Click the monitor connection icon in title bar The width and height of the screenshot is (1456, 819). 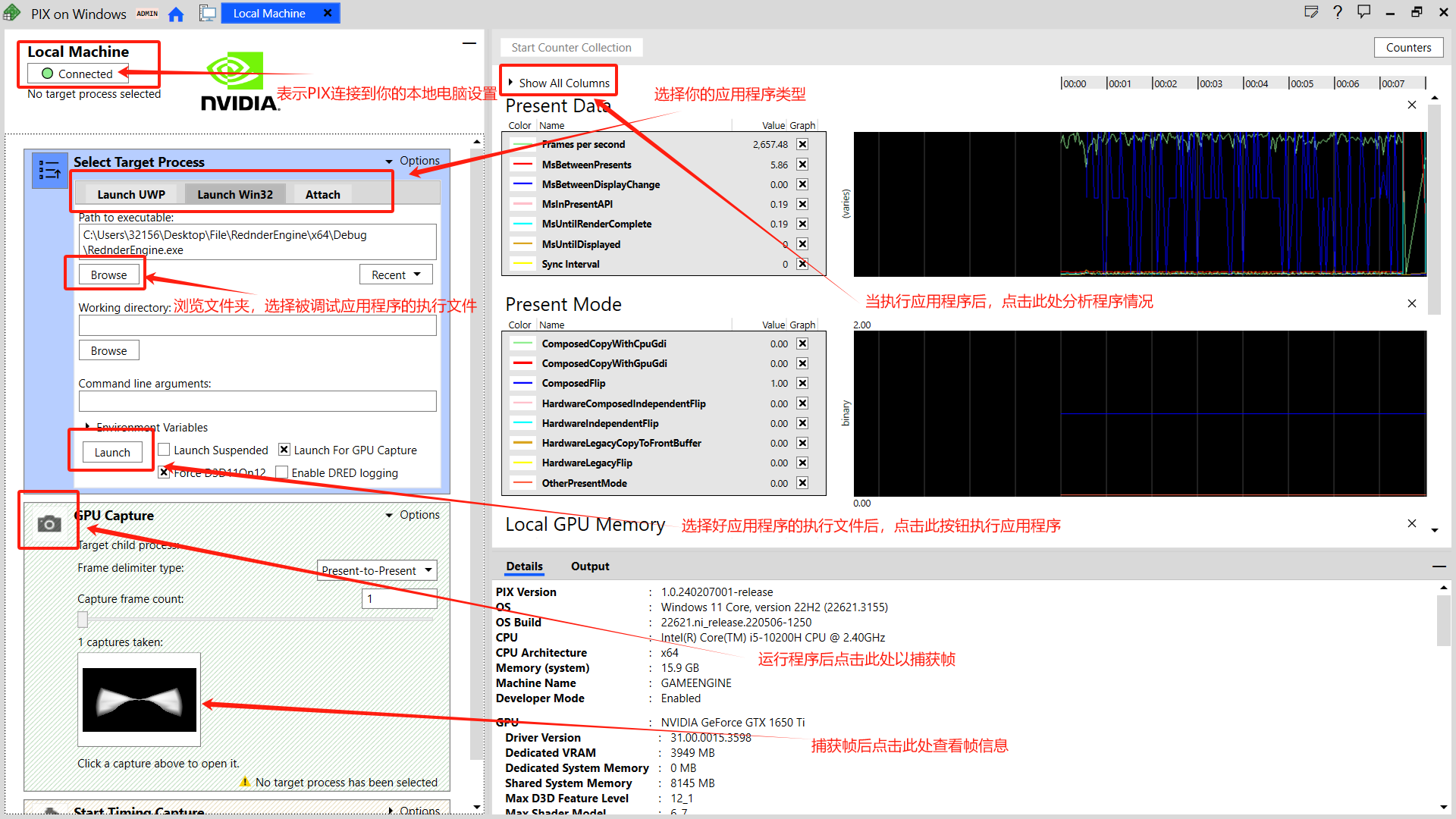(207, 14)
